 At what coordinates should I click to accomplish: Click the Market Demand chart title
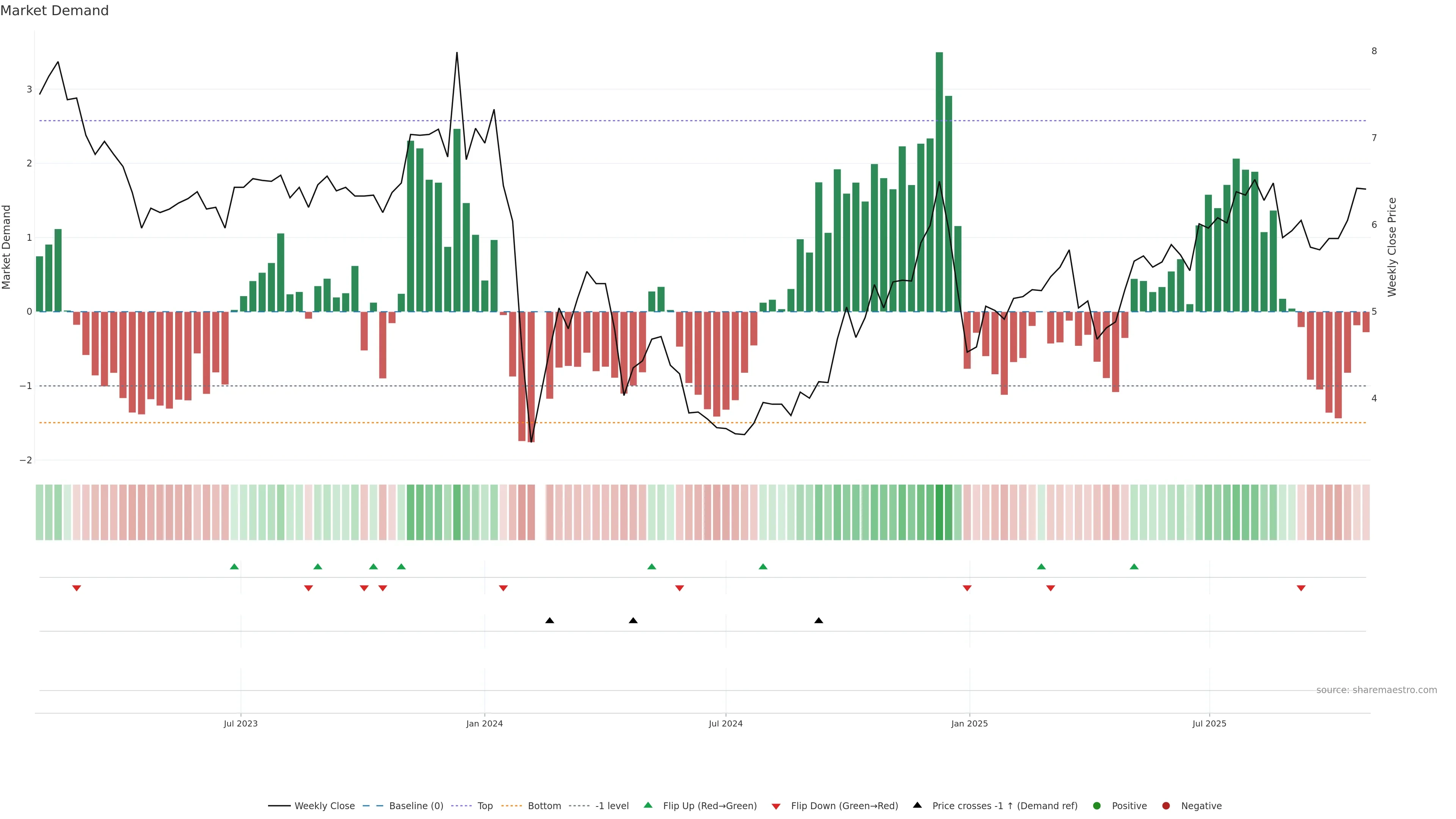coord(54,11)
